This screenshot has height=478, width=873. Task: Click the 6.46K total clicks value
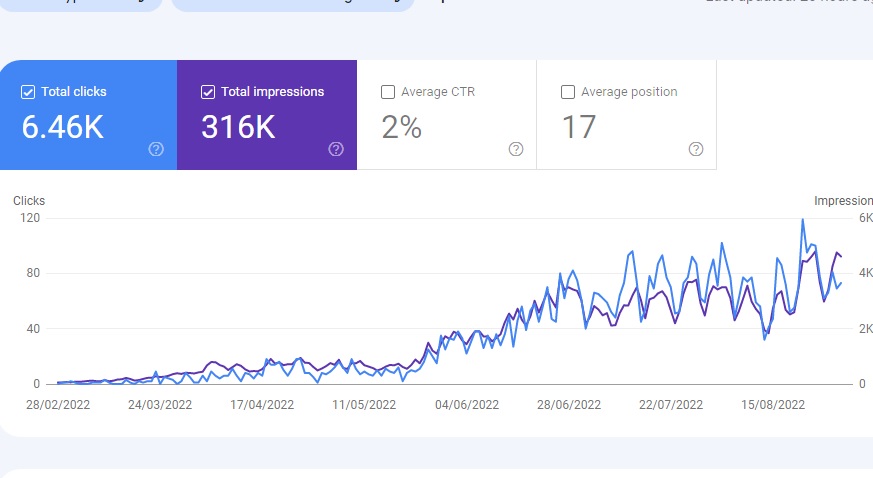pyautogui.click(x=62, y=127)
